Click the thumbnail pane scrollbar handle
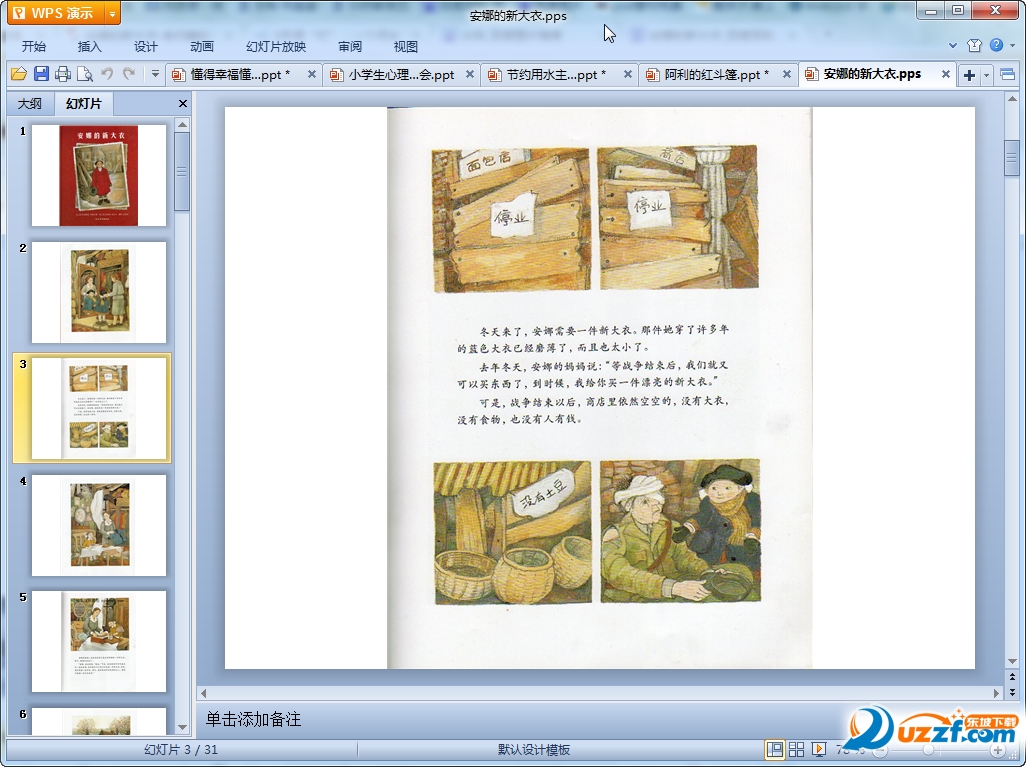This screenshot has width=1026, height=767. pyautogui.click(x=183, y=171)
